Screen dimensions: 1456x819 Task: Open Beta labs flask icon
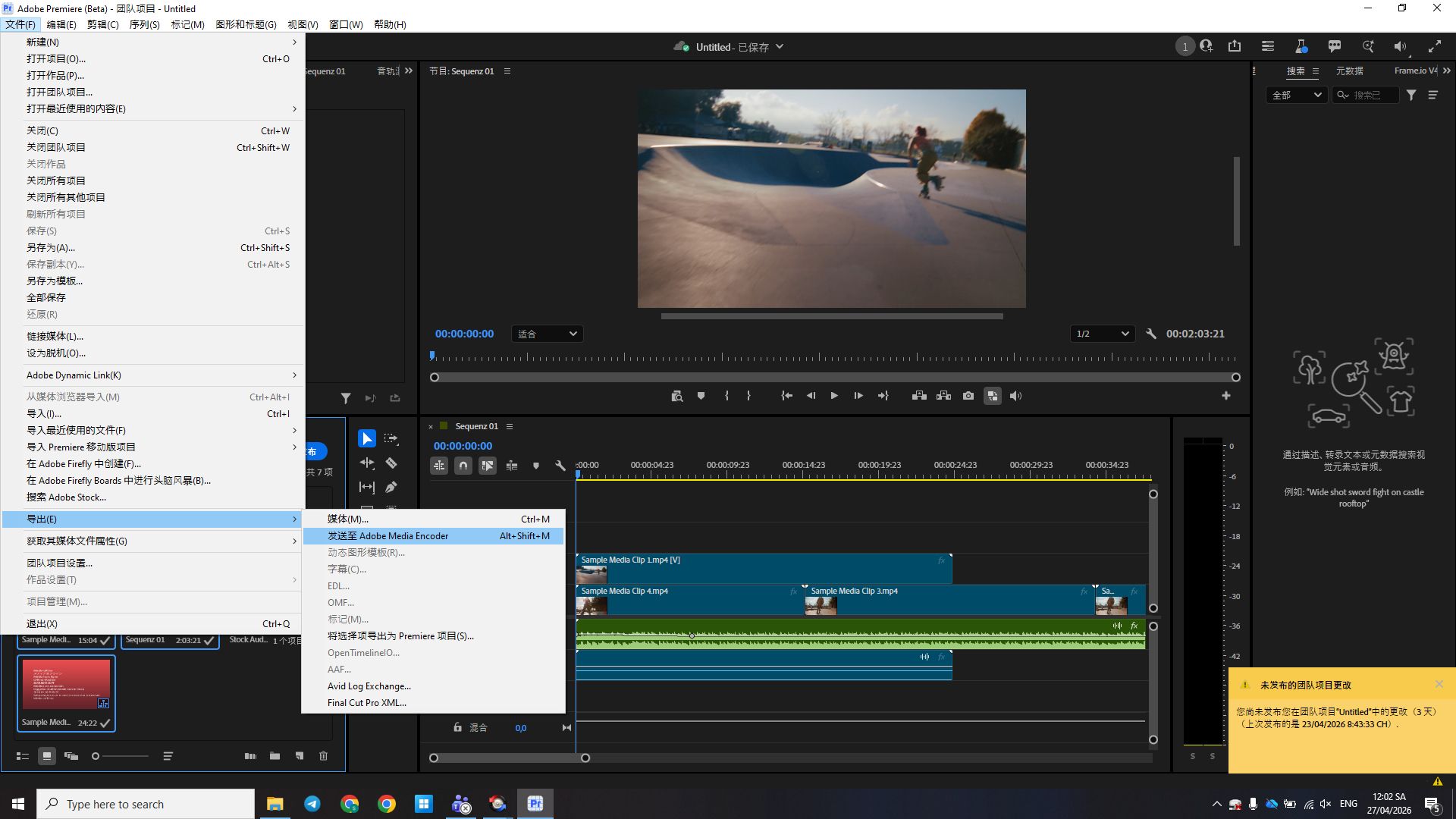pos(1301,46)
